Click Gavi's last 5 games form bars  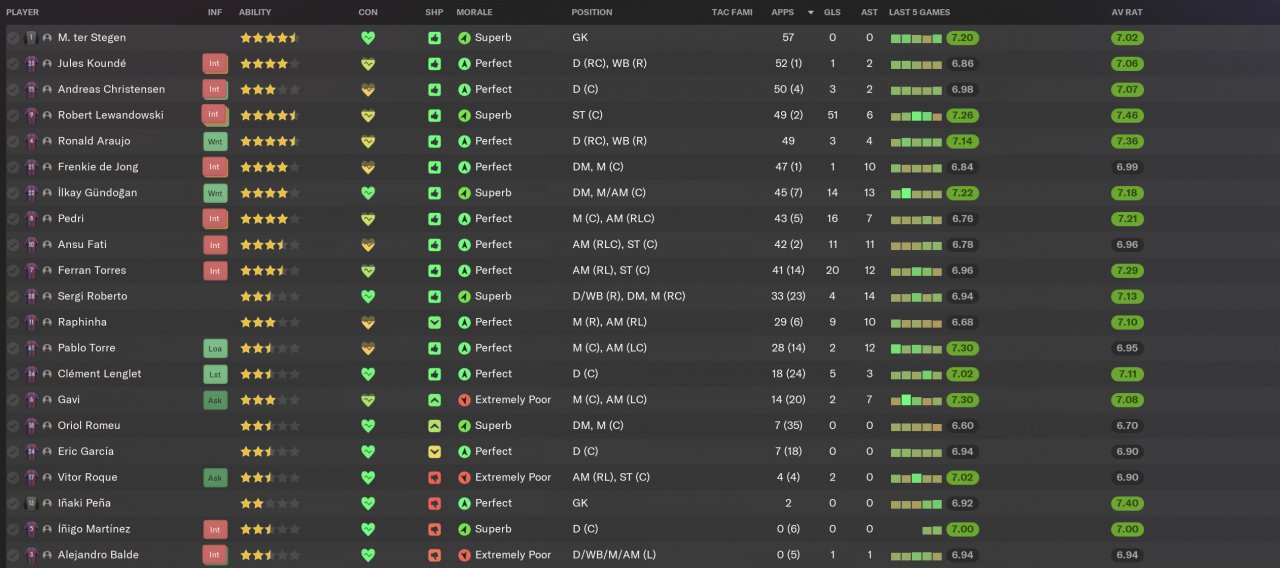916,400
